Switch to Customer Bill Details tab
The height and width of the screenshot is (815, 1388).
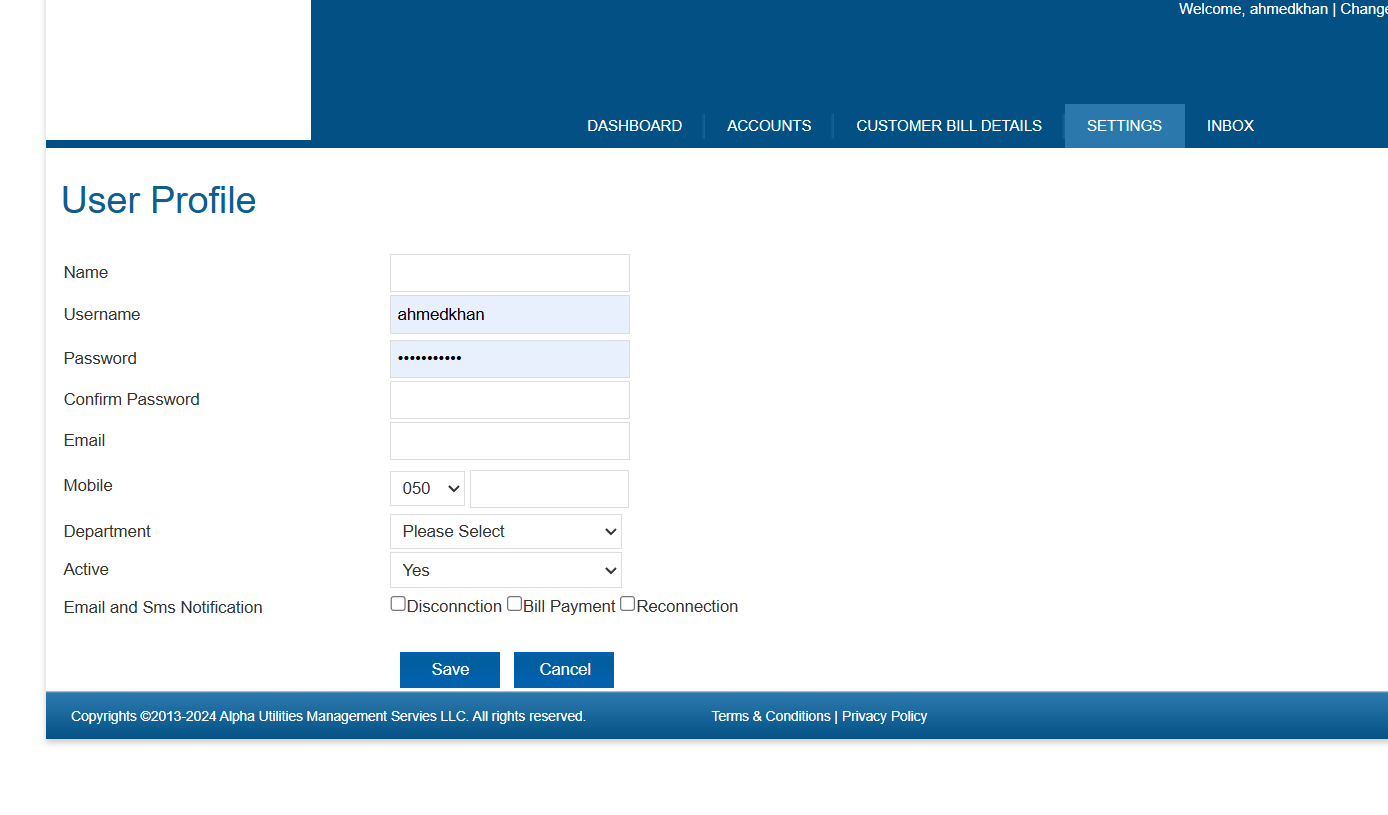948,126
